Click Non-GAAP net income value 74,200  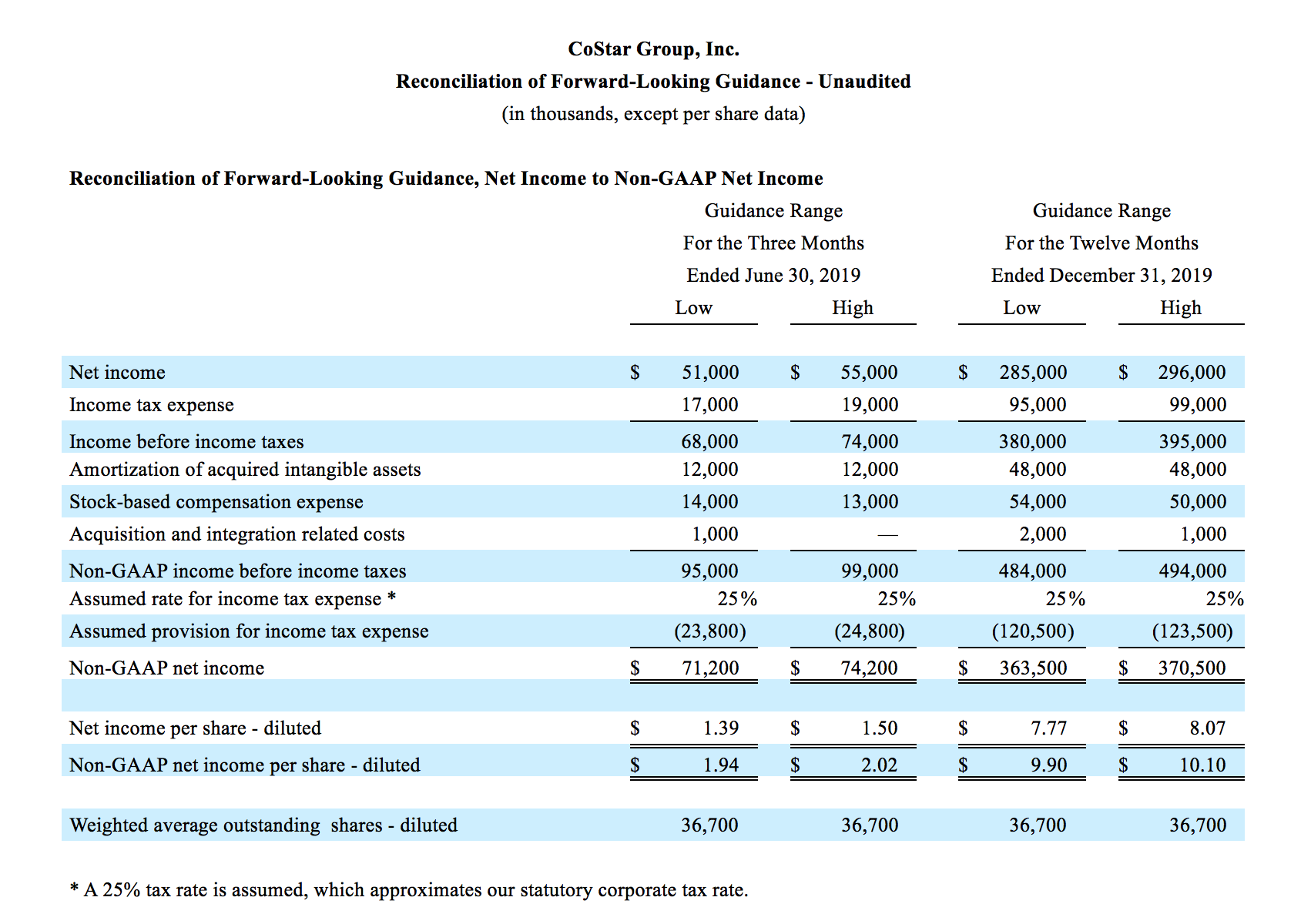(870, 668)
